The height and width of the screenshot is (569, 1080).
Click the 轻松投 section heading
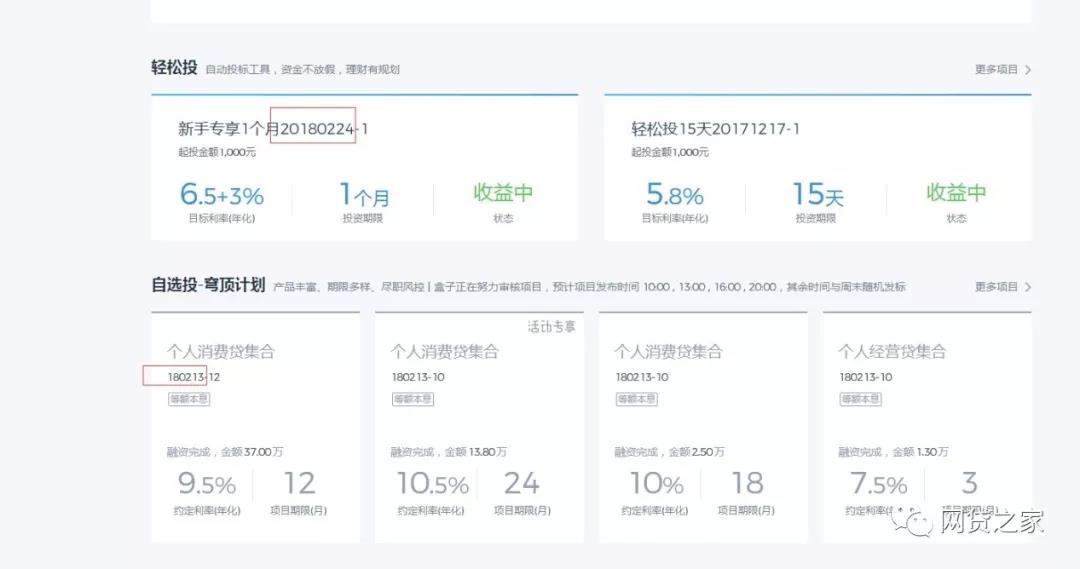174,68
